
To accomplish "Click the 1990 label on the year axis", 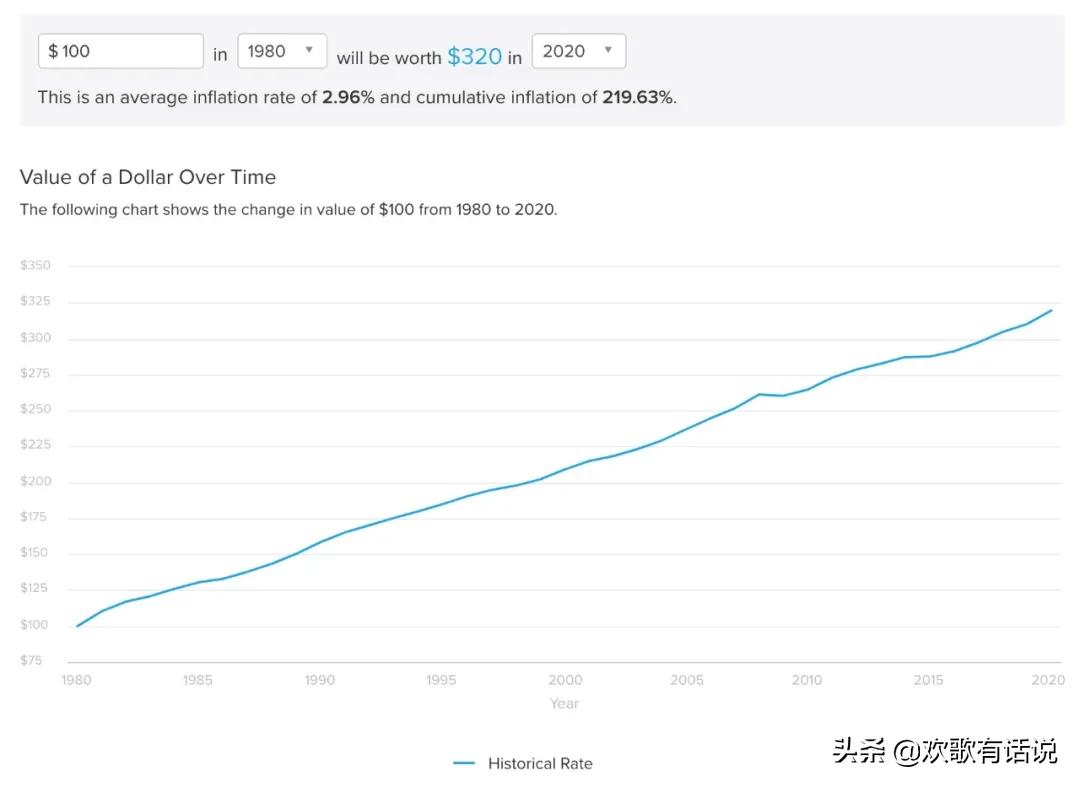I will click(x=320, y=680).
